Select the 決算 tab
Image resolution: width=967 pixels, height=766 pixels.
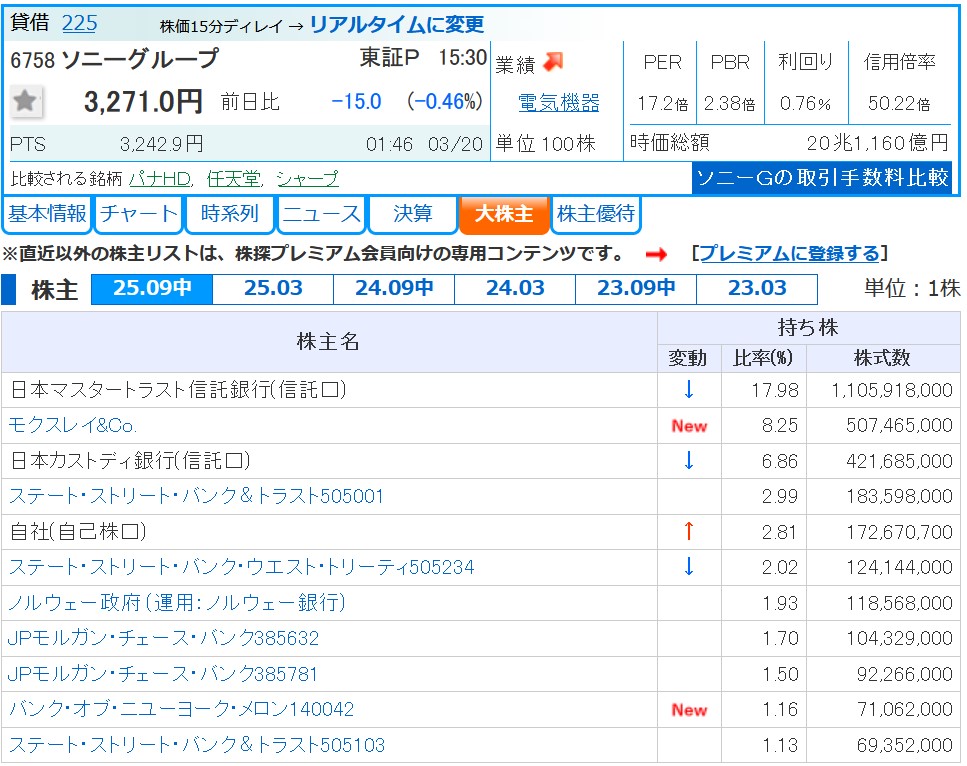[x=412, y=214]
